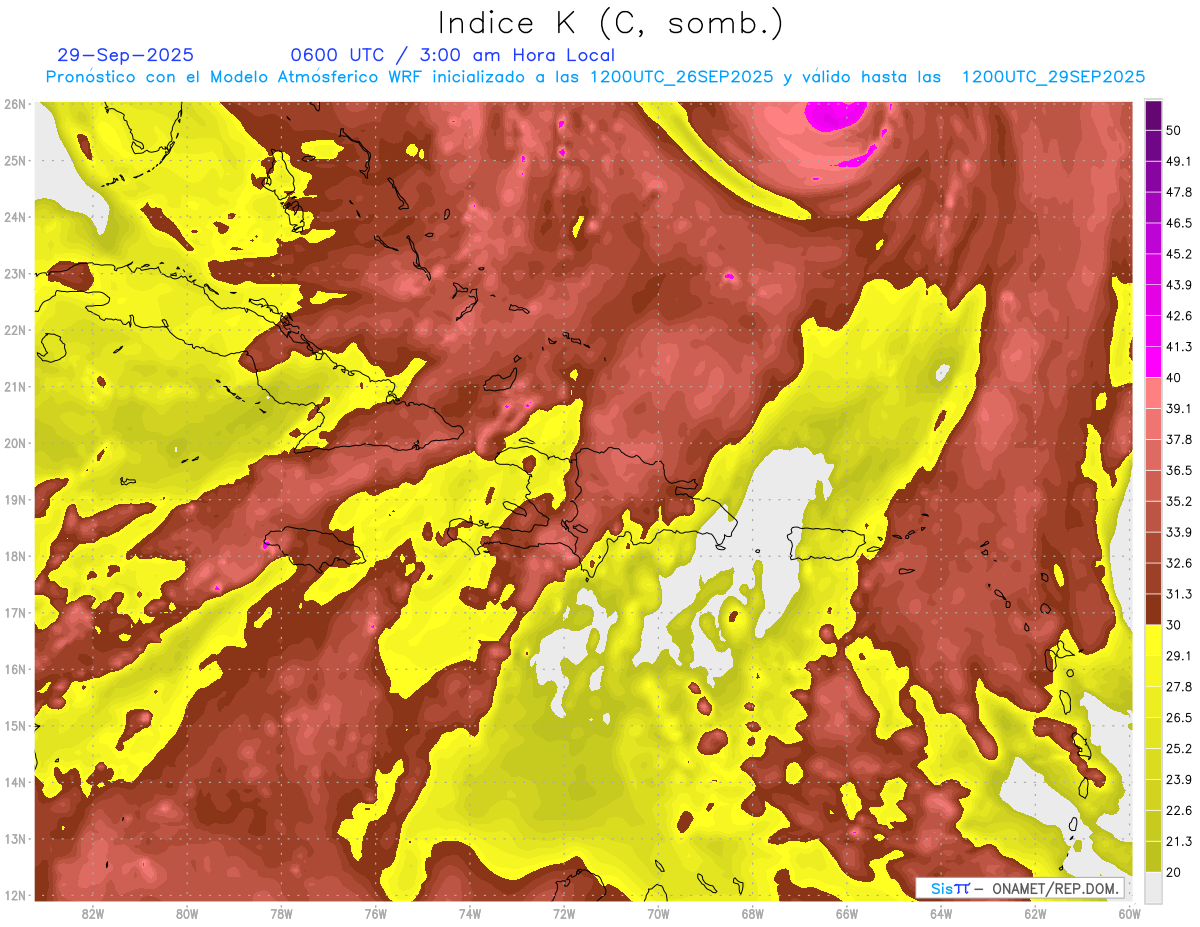The width and height of the screenshot is (1200, 927).
Task: Click the '80W' longitude label
Action: click(x=186, y=914)
